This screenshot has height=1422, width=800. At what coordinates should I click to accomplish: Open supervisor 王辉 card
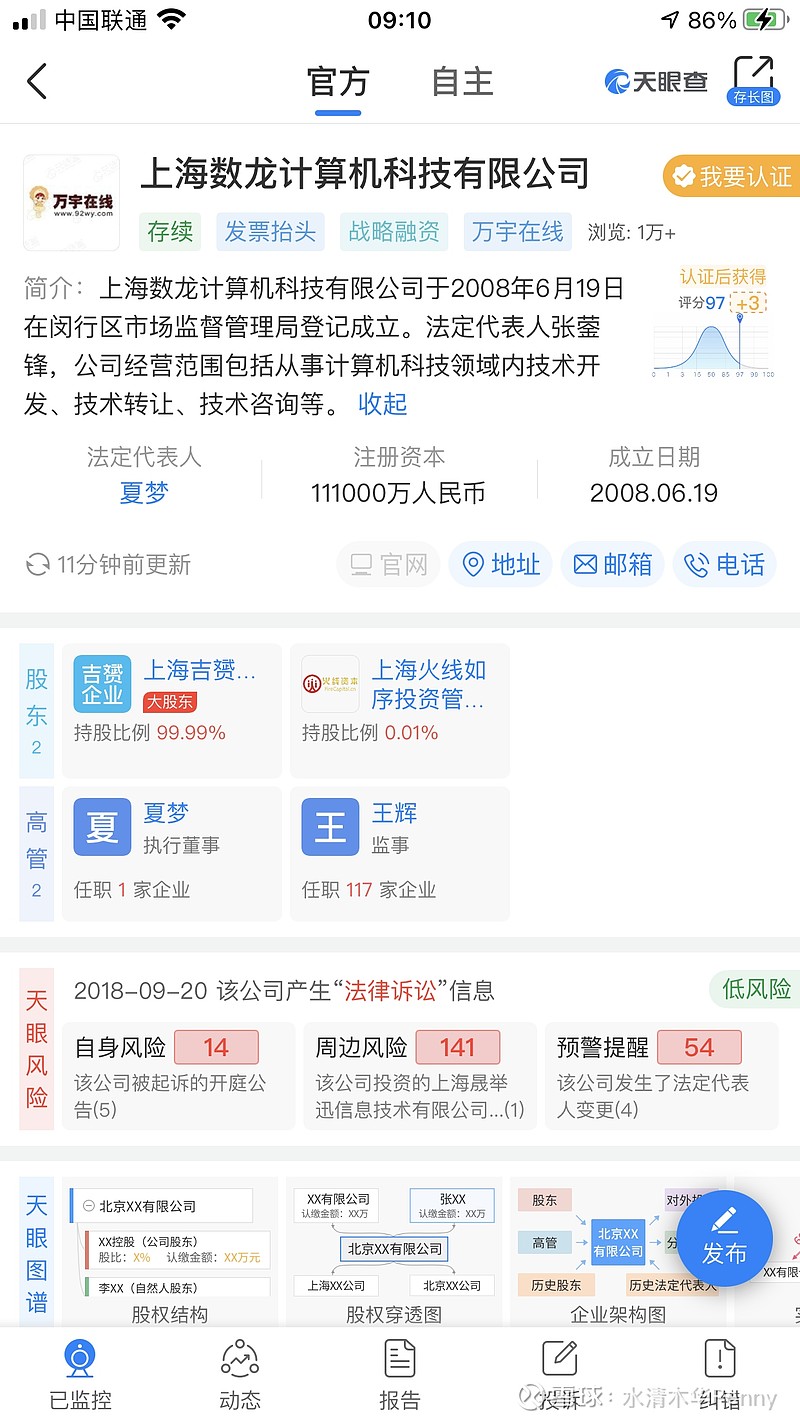[x=400, y=853]
